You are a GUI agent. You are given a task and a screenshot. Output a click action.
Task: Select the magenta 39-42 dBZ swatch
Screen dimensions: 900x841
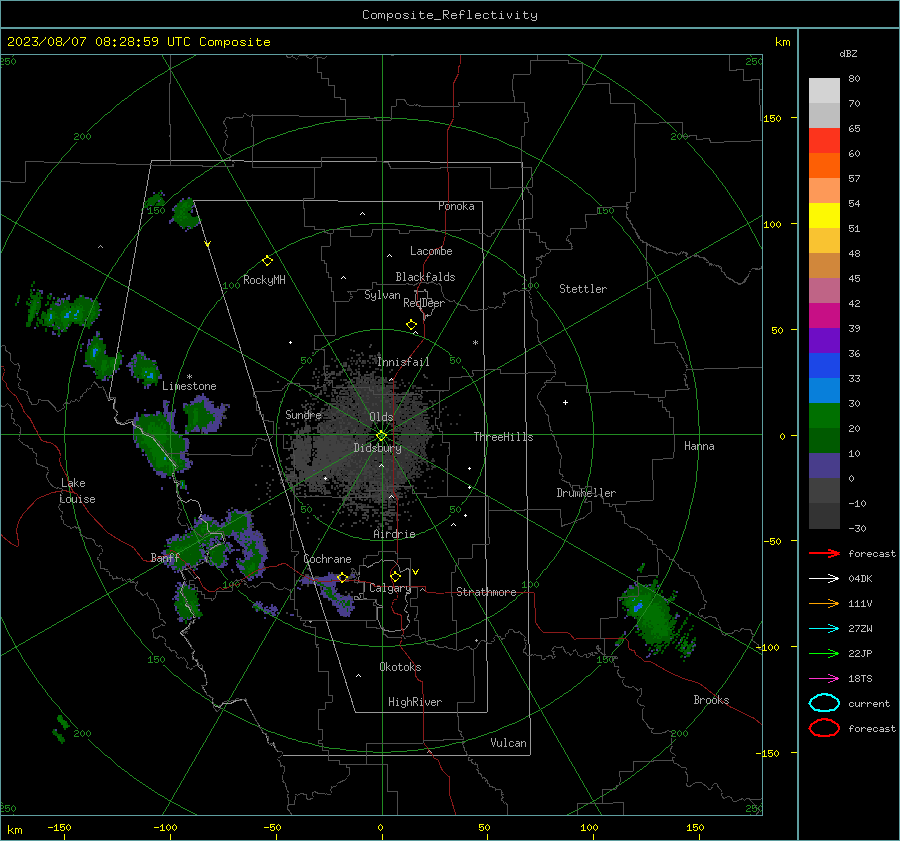pyautogui.click(x=824, y=316)
